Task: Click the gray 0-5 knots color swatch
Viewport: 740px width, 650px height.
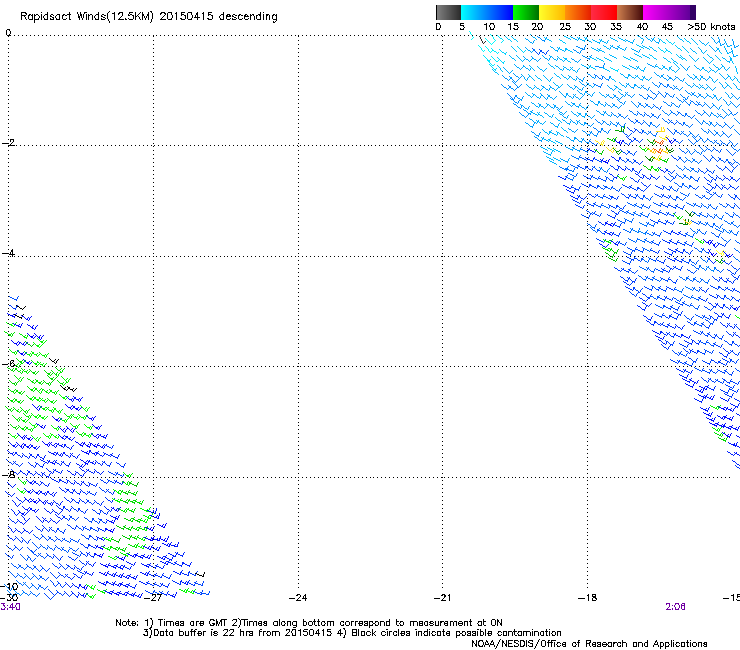Action: 449,12
